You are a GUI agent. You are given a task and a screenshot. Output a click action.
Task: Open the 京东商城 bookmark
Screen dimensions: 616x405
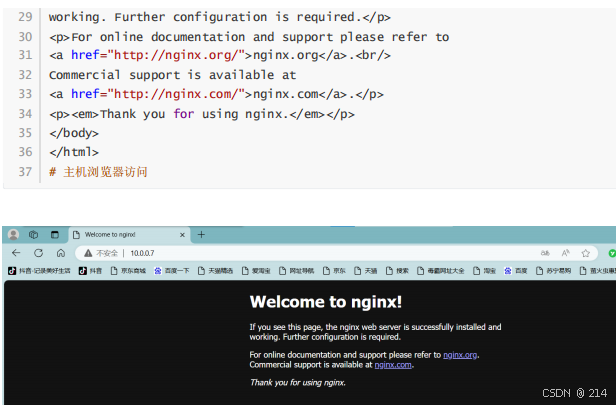128,271
